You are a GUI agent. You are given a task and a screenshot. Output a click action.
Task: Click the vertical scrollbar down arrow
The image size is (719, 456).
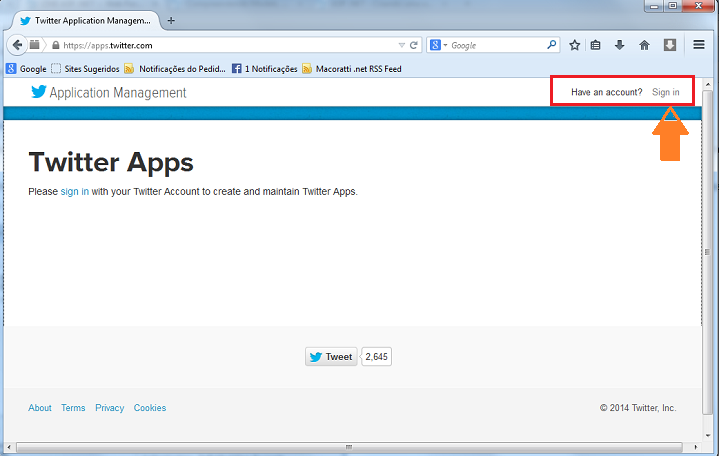pos(708,435)
